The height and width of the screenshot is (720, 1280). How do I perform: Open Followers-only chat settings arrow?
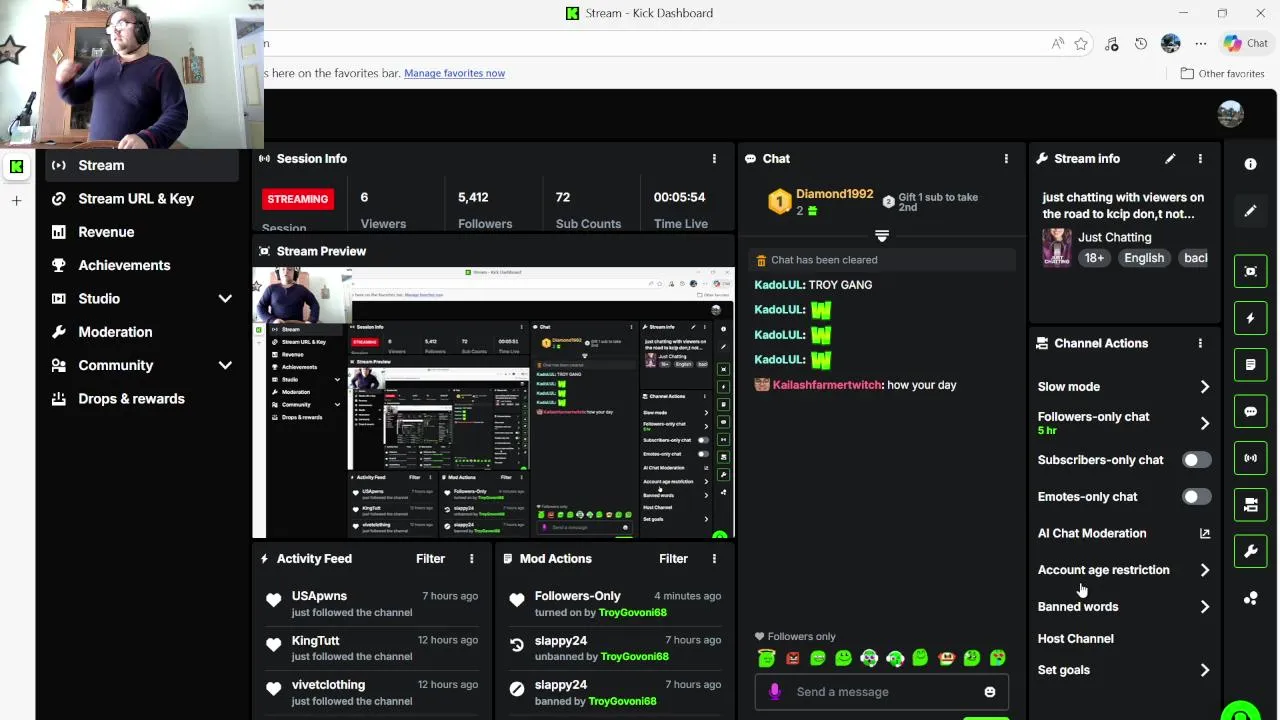pos(1204,423)
